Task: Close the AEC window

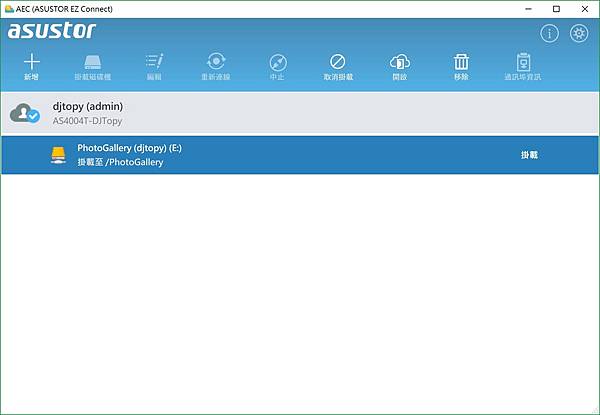Action: (585, 9)
